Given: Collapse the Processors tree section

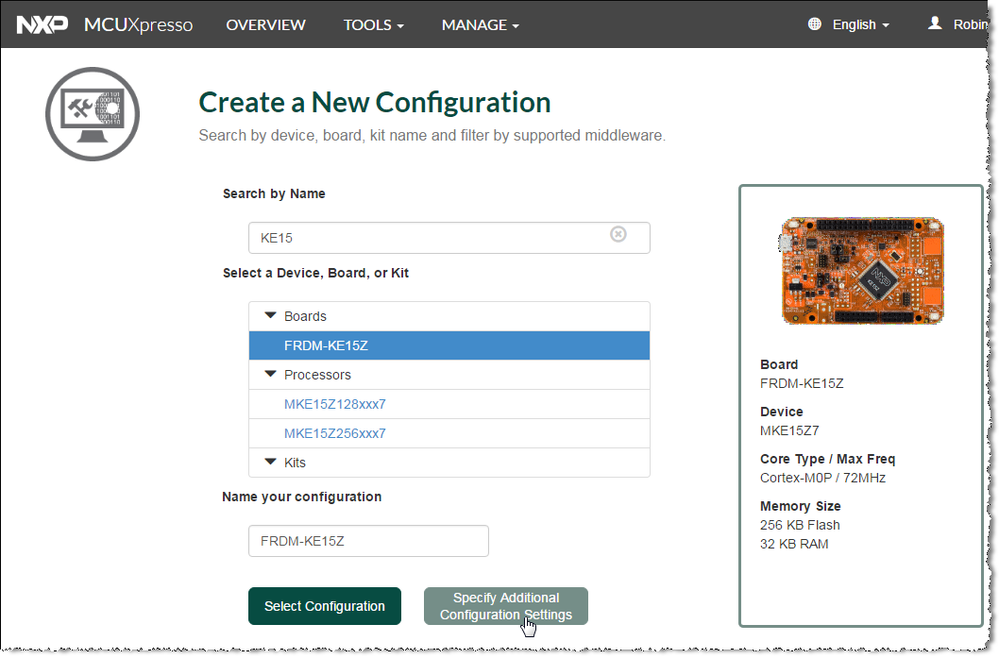Looking at the screenshot, I should [x=270, y=375].
